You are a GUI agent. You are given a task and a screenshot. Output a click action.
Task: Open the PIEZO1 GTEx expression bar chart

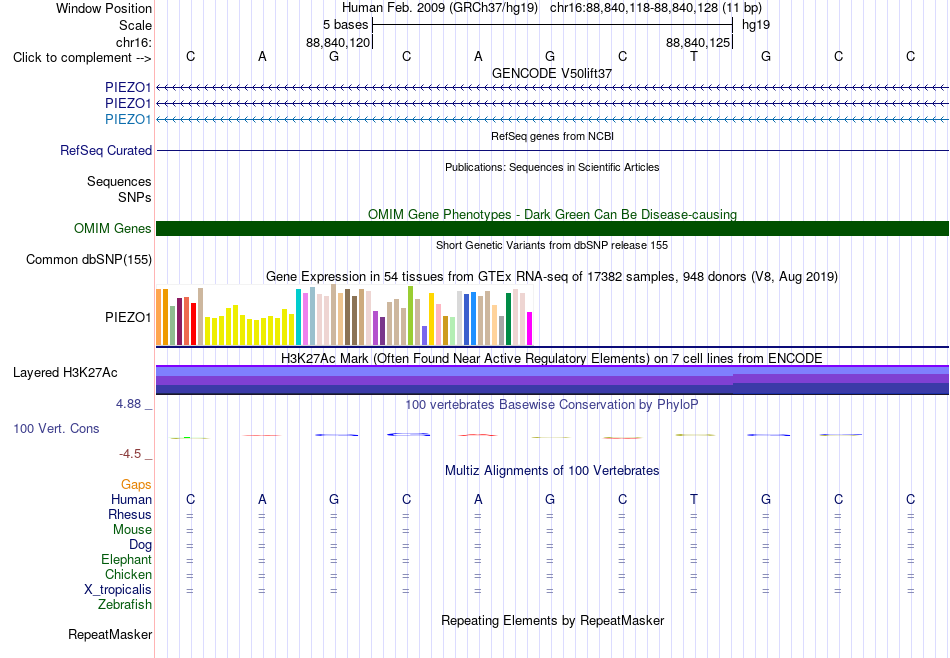[344, 315]
